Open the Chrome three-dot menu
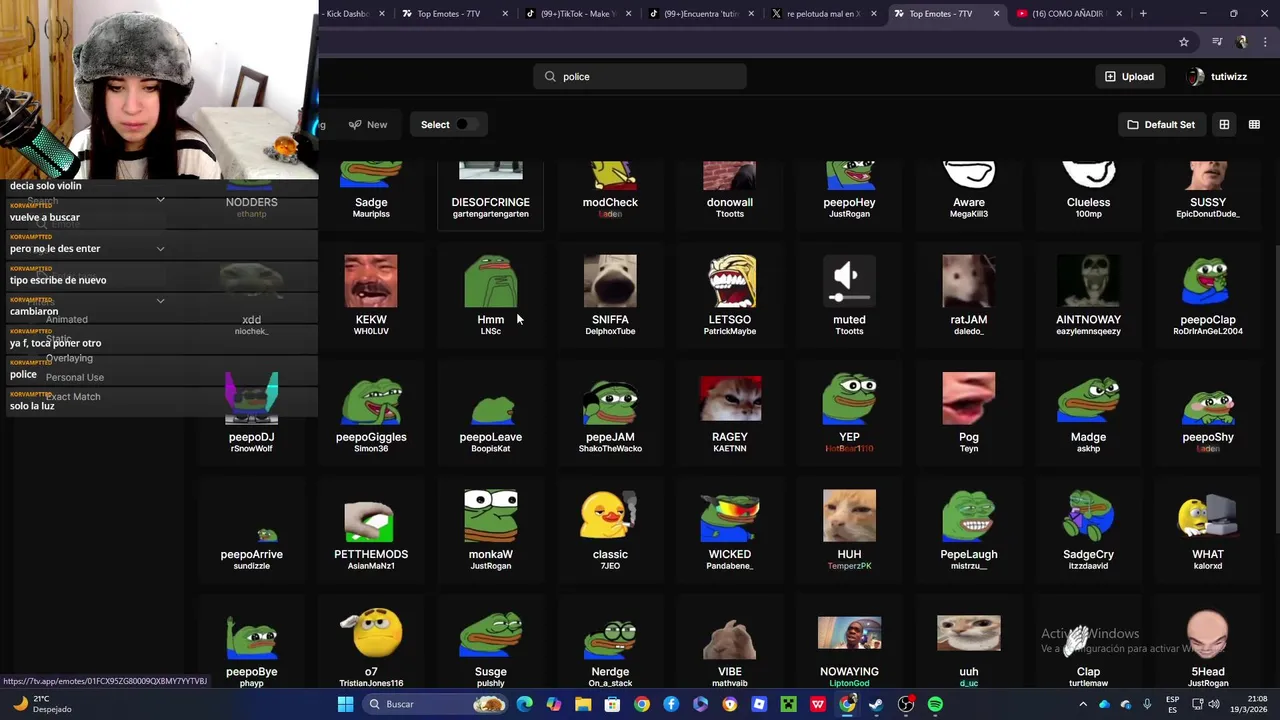 coord(1266,42)
